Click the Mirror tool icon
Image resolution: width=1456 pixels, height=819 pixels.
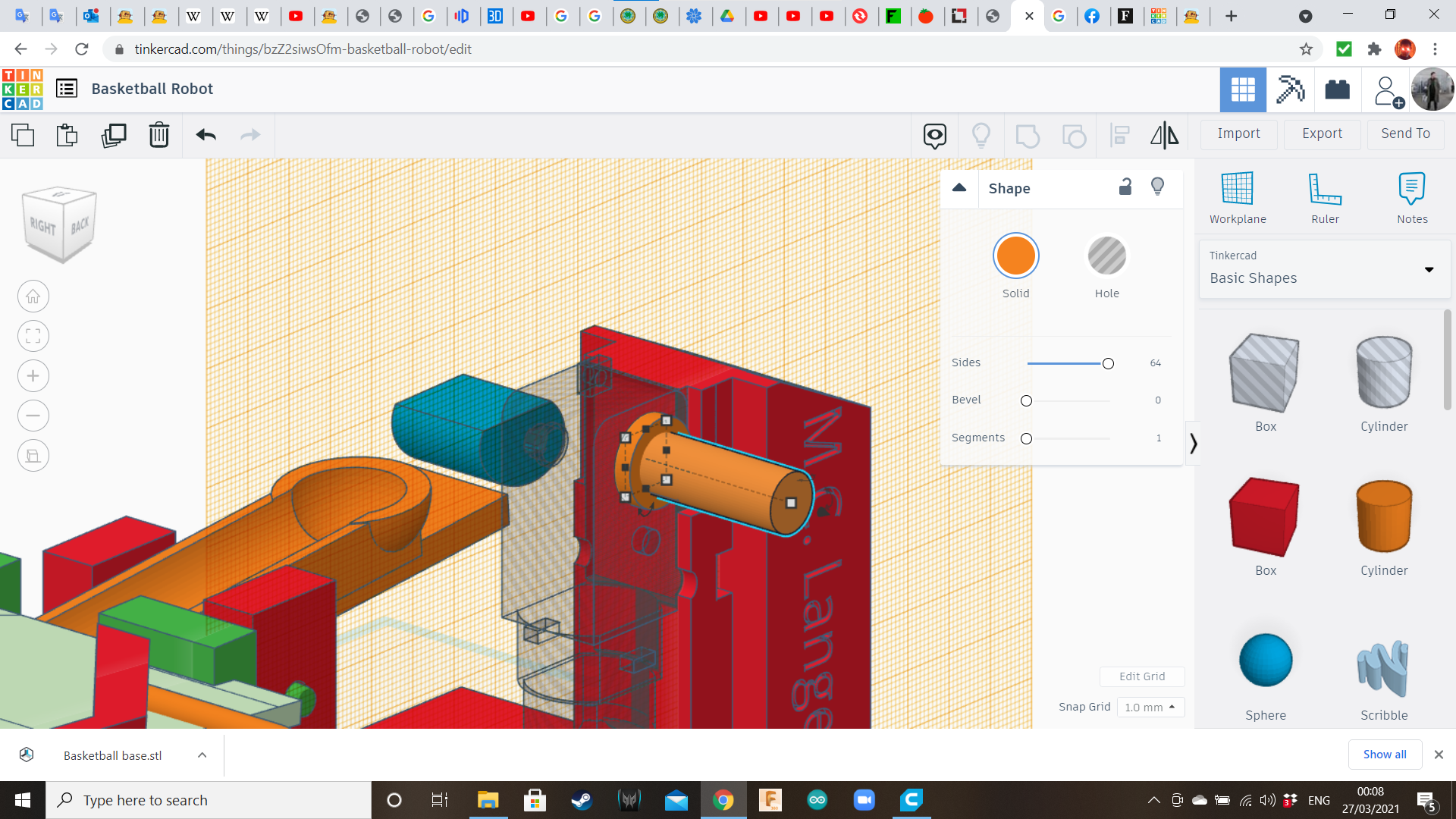click(1164, 136)
